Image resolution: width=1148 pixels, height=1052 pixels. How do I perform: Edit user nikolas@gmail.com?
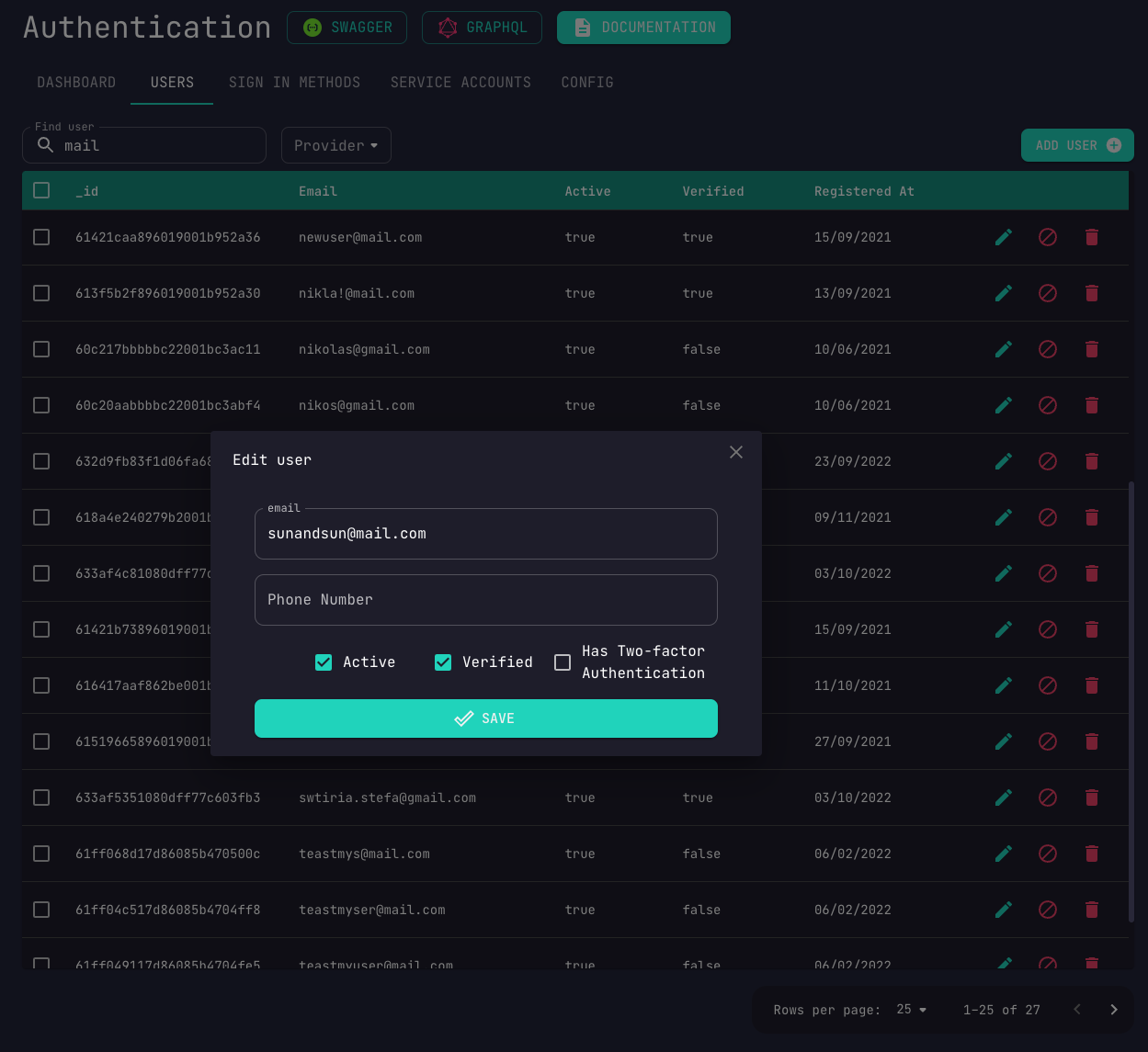tap(1004, 349)
